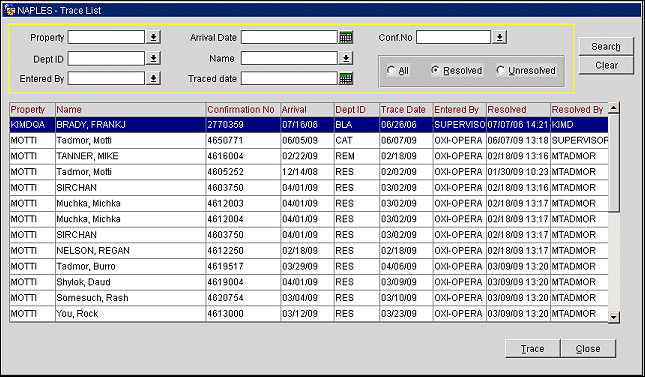Click the scroll up arrow of the trace list

(614, 108)
